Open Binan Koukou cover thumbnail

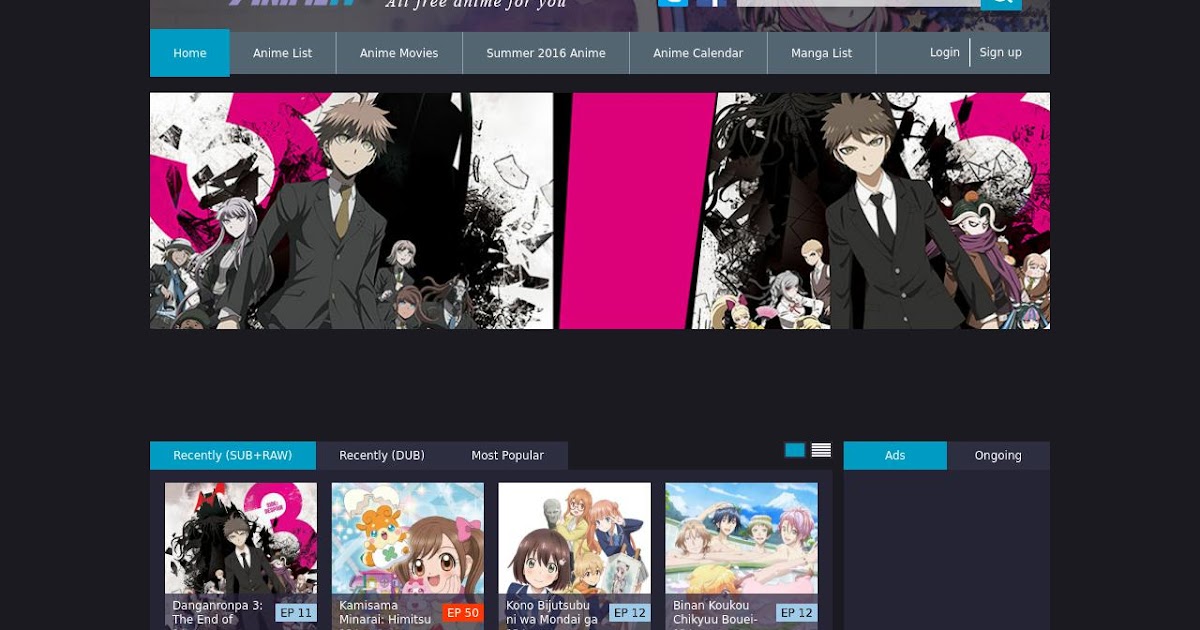[742, 556]
